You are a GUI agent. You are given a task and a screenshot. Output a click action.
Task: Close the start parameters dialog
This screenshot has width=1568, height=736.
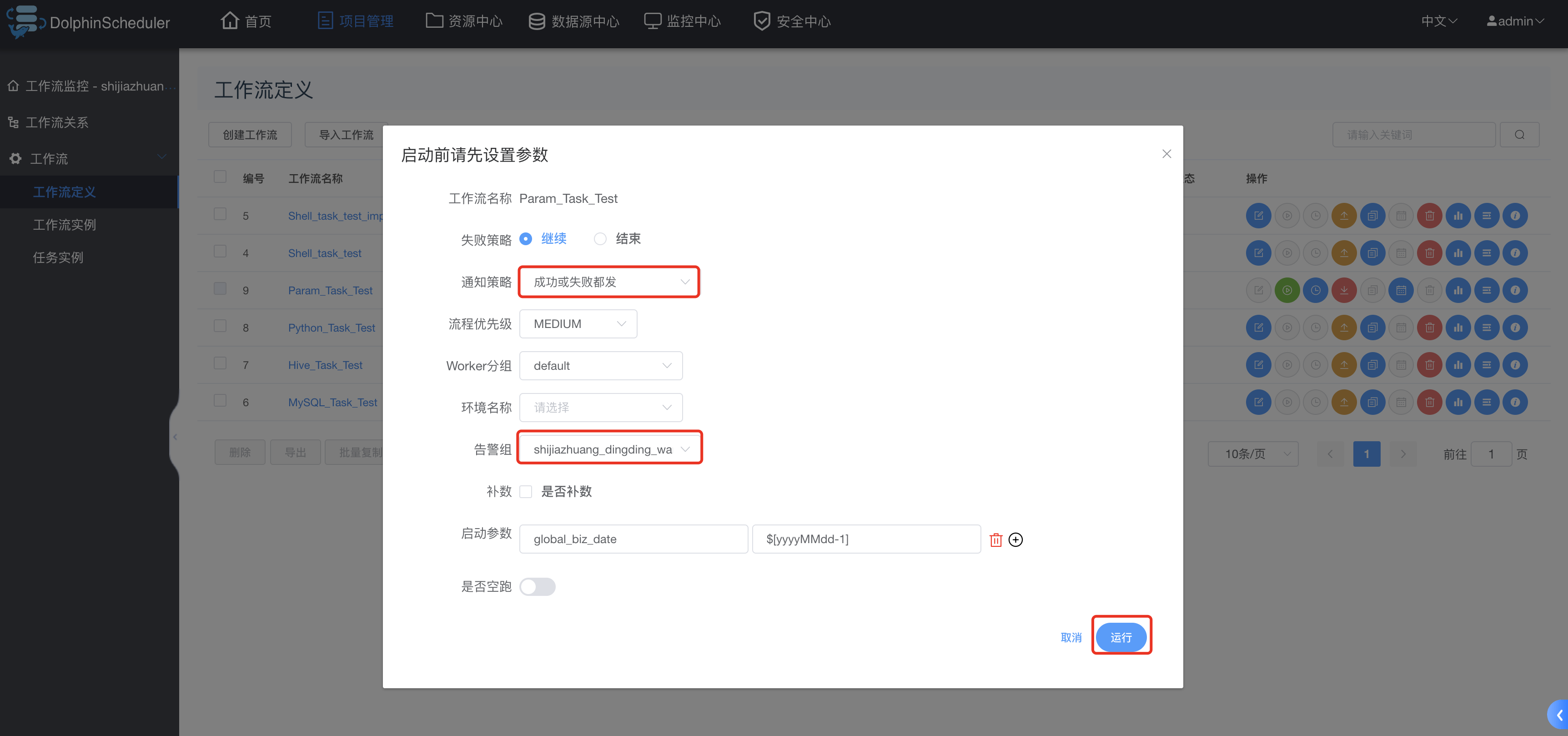coord(1166,154)
